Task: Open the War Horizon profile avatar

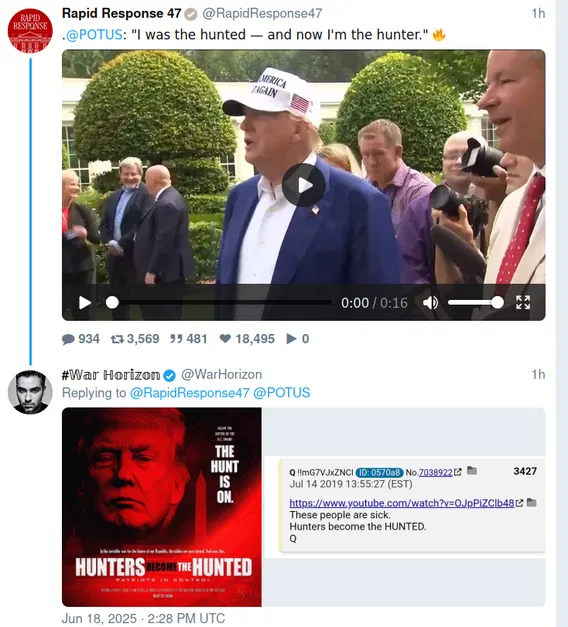Action: [x=30, y=392]
